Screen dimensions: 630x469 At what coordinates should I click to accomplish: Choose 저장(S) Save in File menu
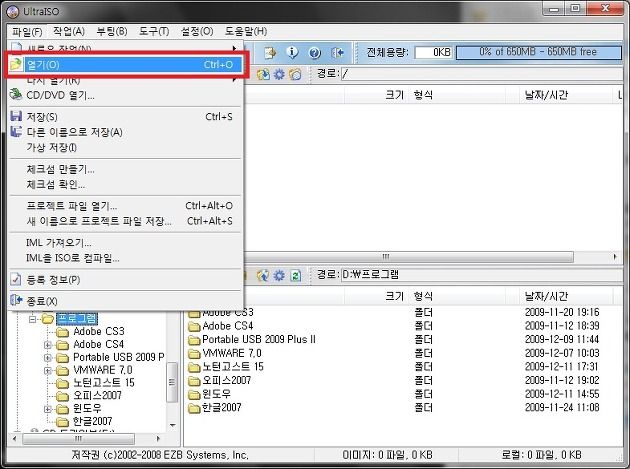click(125, 117)
